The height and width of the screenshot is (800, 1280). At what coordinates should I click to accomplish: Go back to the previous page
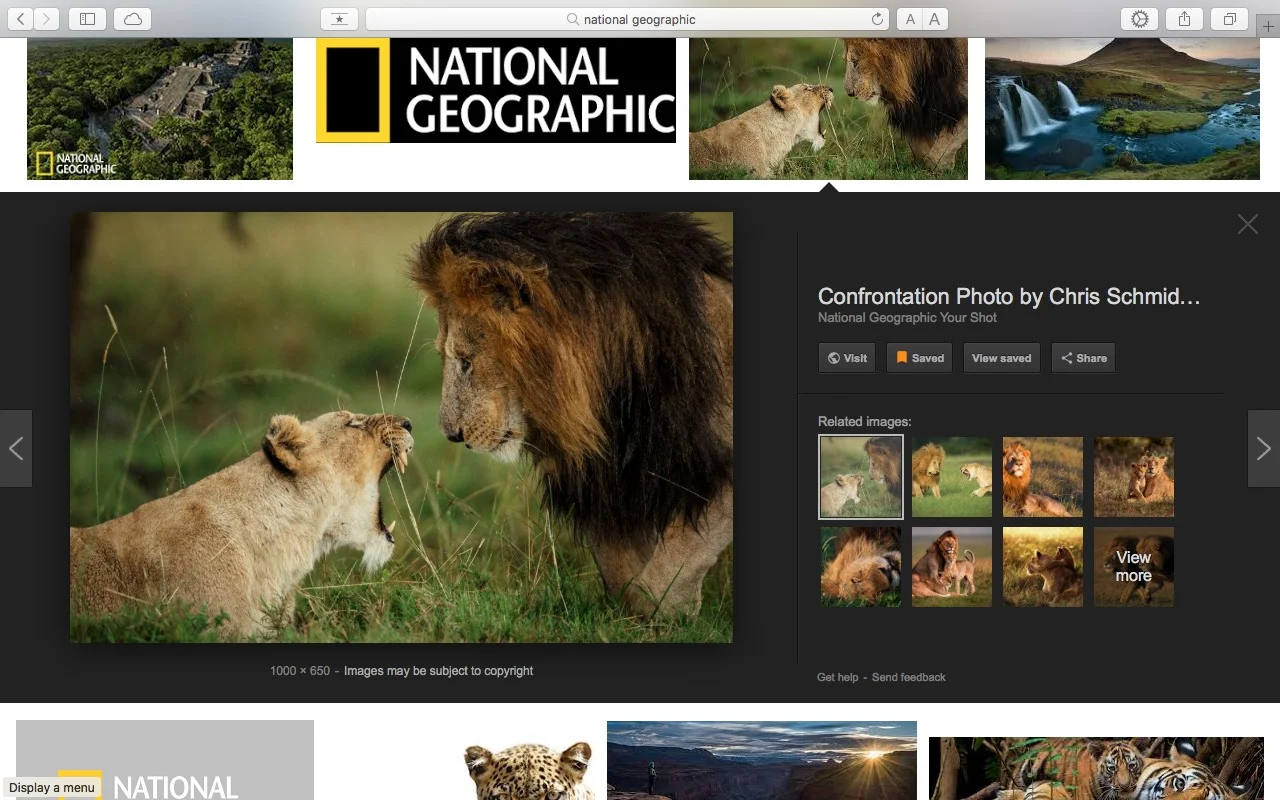click(x=20, y=19)
